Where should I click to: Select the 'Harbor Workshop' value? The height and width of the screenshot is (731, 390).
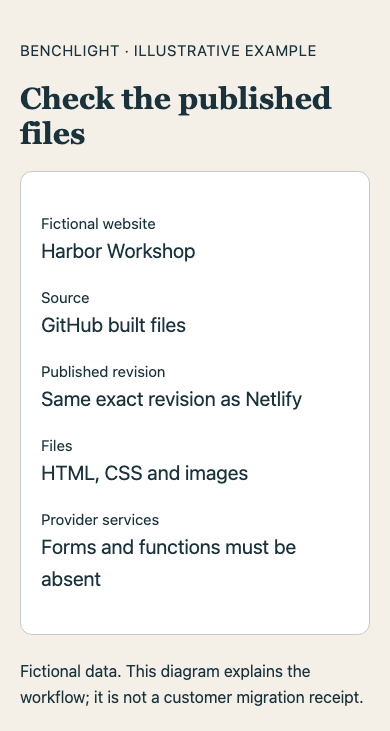point(118,251)
